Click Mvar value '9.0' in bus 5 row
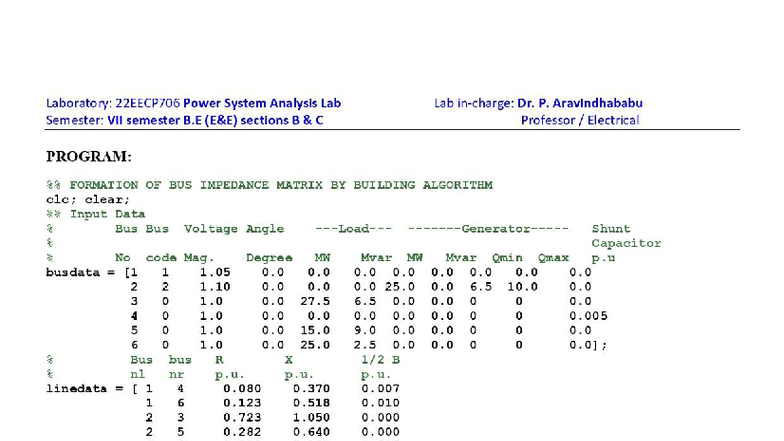The width and height of the screenshot is (784, 441). pos(365,330)
